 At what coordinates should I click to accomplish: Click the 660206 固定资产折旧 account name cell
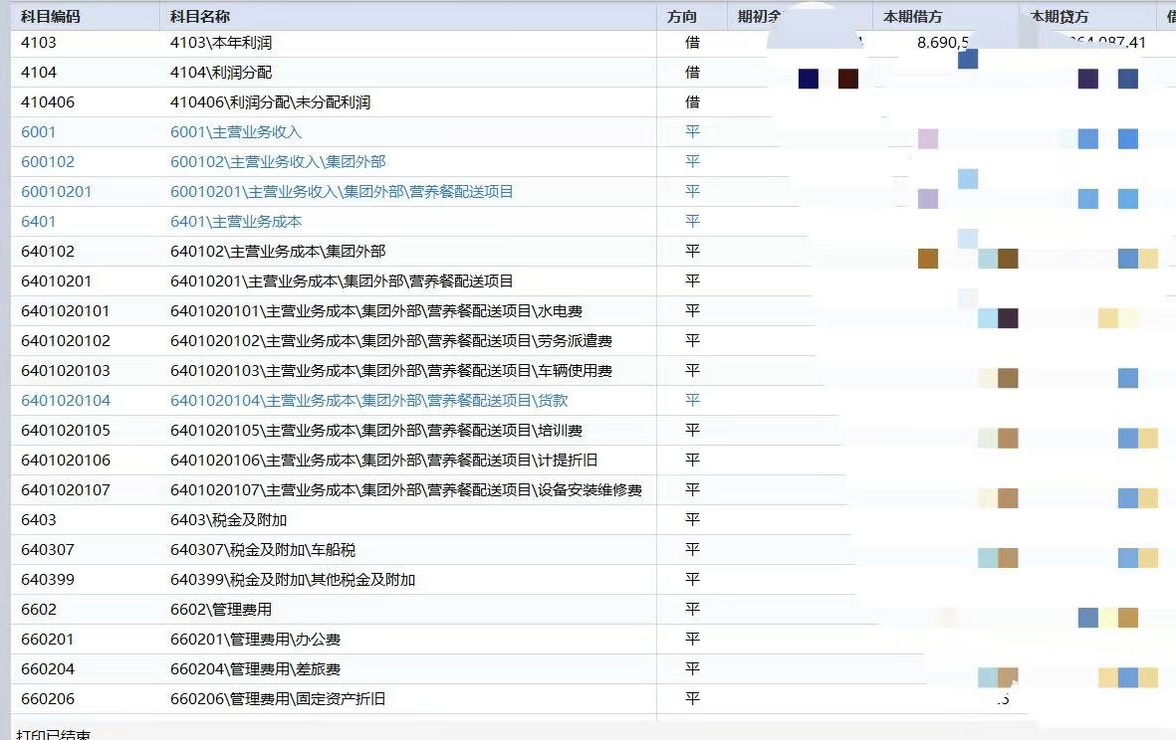tap(278, 699)
